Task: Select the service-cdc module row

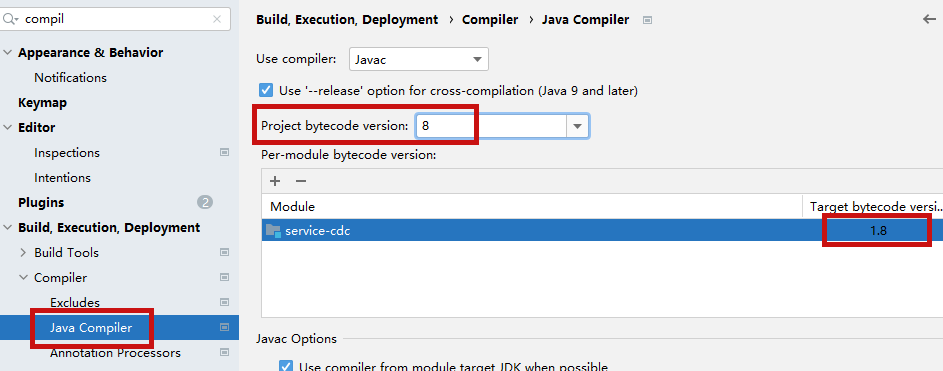Action: 602,230
